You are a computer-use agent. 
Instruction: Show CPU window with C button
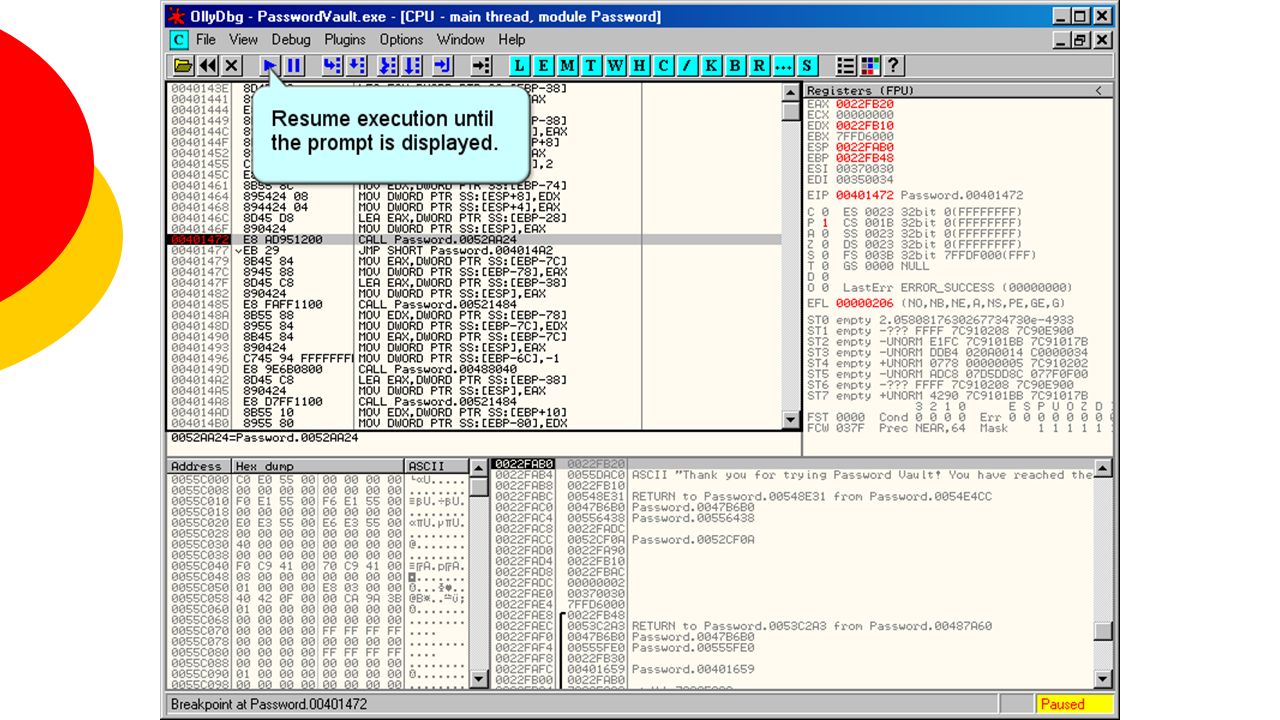(663, 66)
